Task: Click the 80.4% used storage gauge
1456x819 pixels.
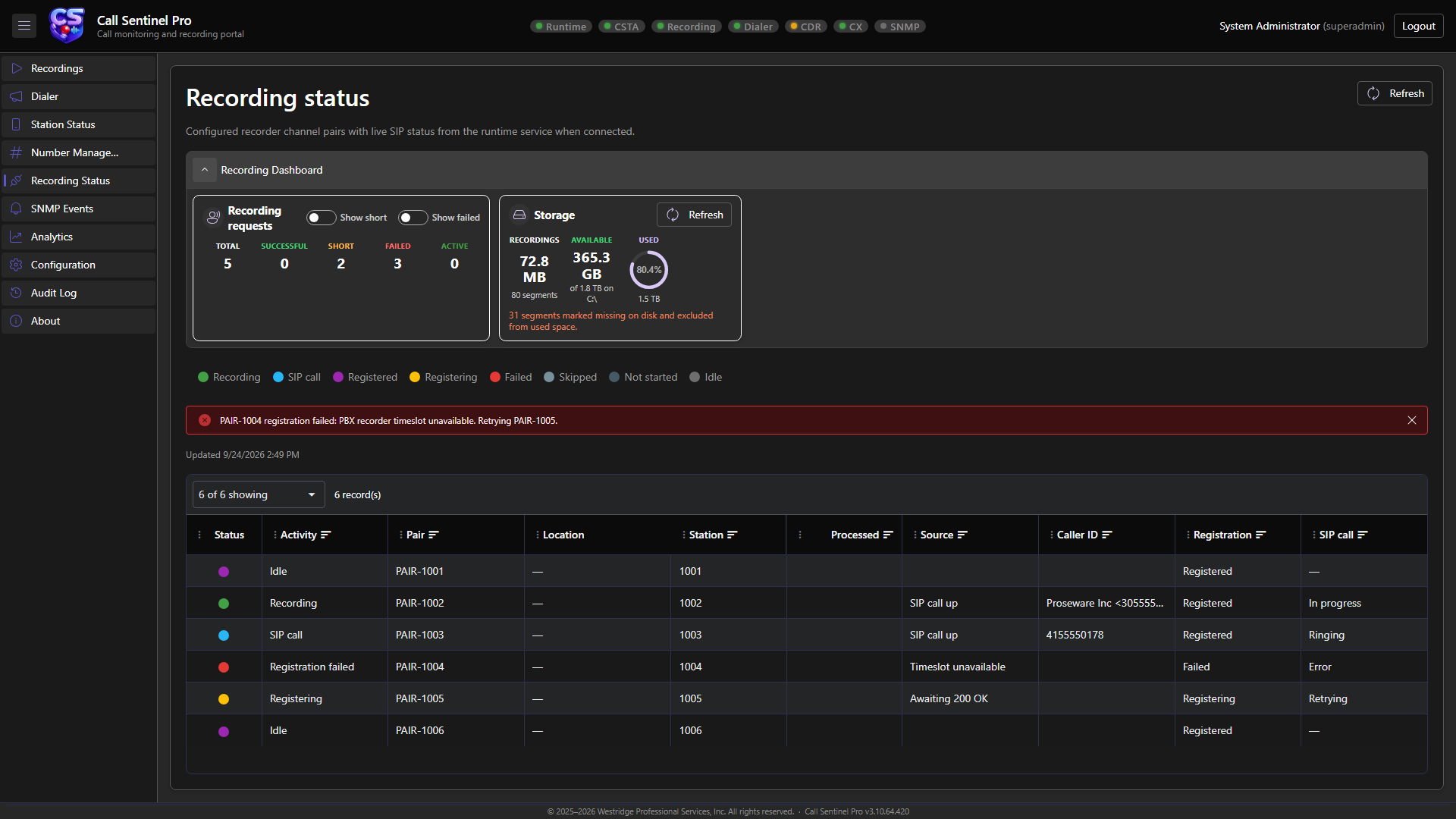Action: click(649, 270)
